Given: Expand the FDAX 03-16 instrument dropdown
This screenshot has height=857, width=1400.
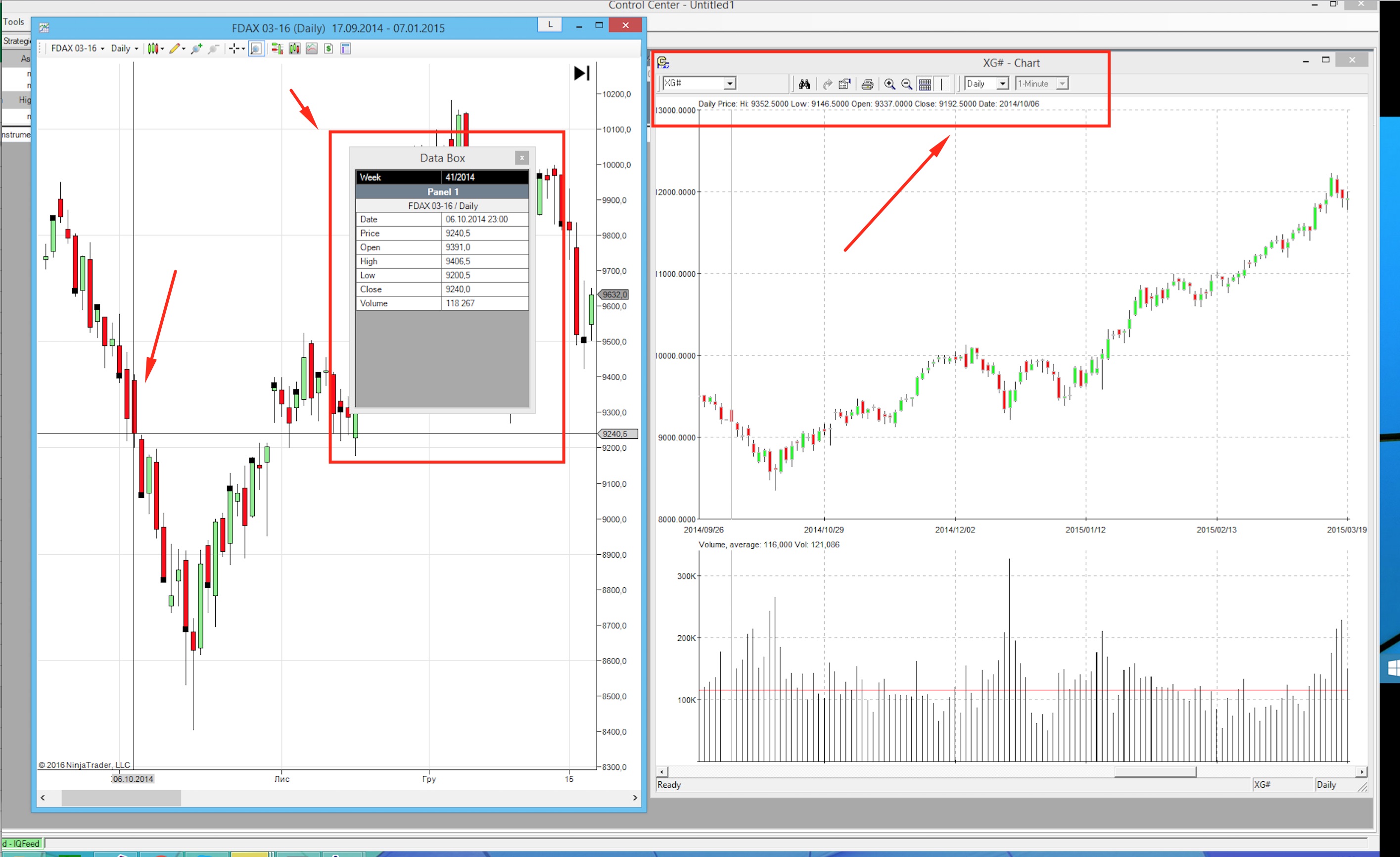Looking at the screenshot, I should coord(78,49).
